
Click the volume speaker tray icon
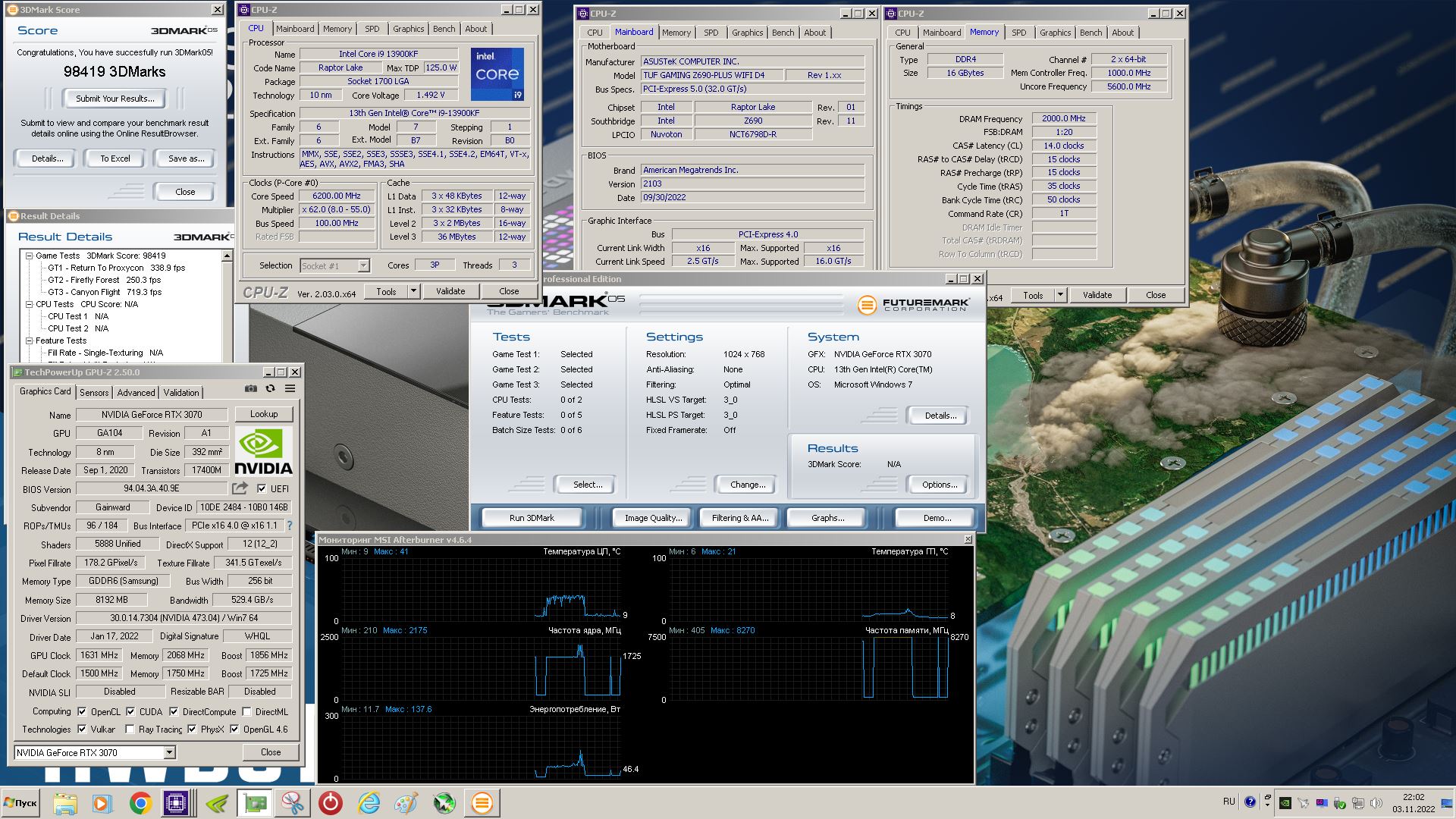point(1376,802)
